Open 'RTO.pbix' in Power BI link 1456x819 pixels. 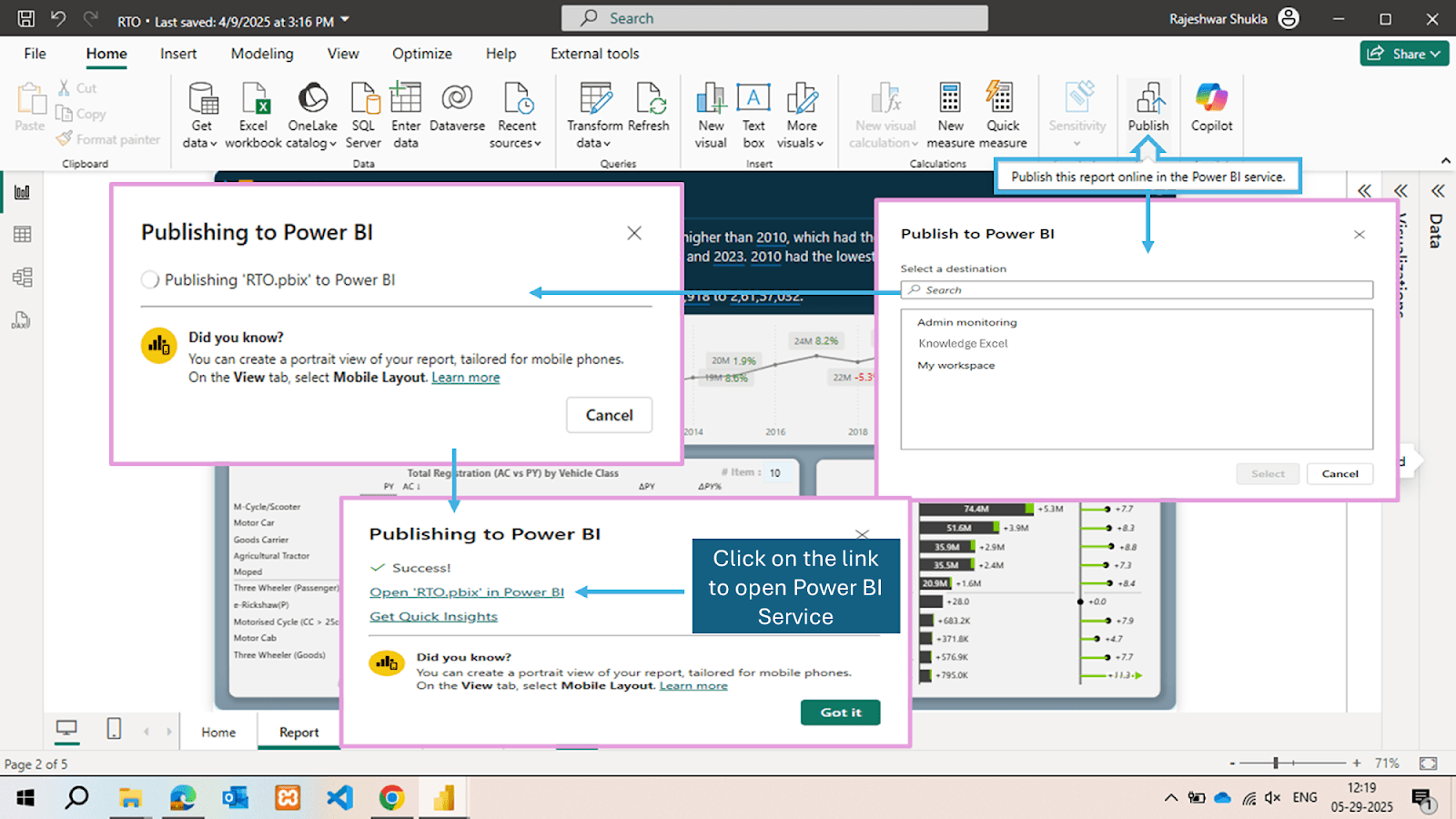(467, 592)
